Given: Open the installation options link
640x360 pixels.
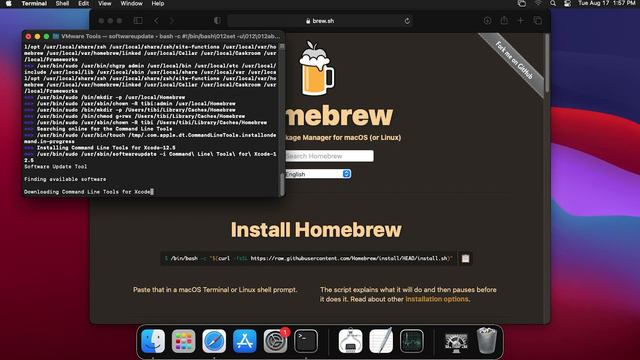Looking at the screenshot, I should (437, 299).
